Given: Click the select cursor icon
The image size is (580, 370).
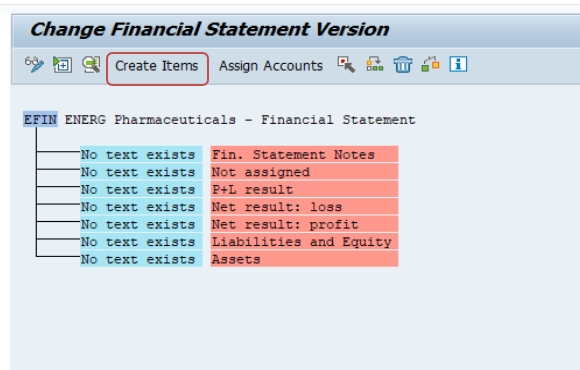Looking at the screenshot, I should [x=346, y=65].
